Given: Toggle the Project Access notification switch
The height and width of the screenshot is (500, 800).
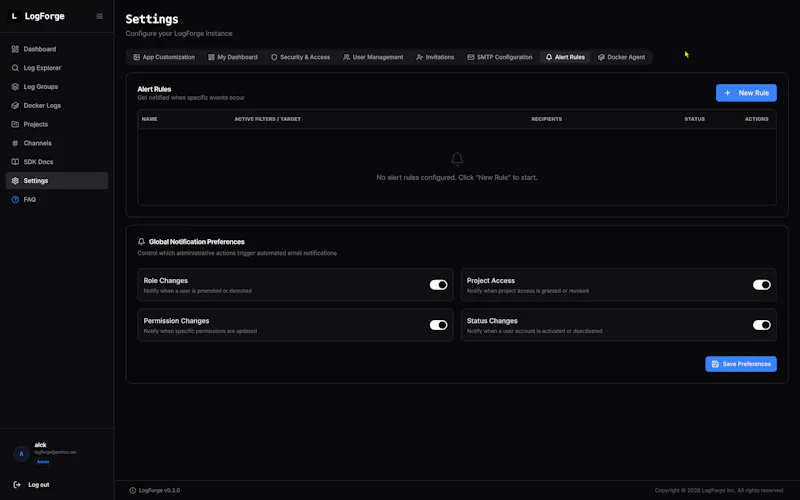Looking at the screenshot, I should 762,285.
